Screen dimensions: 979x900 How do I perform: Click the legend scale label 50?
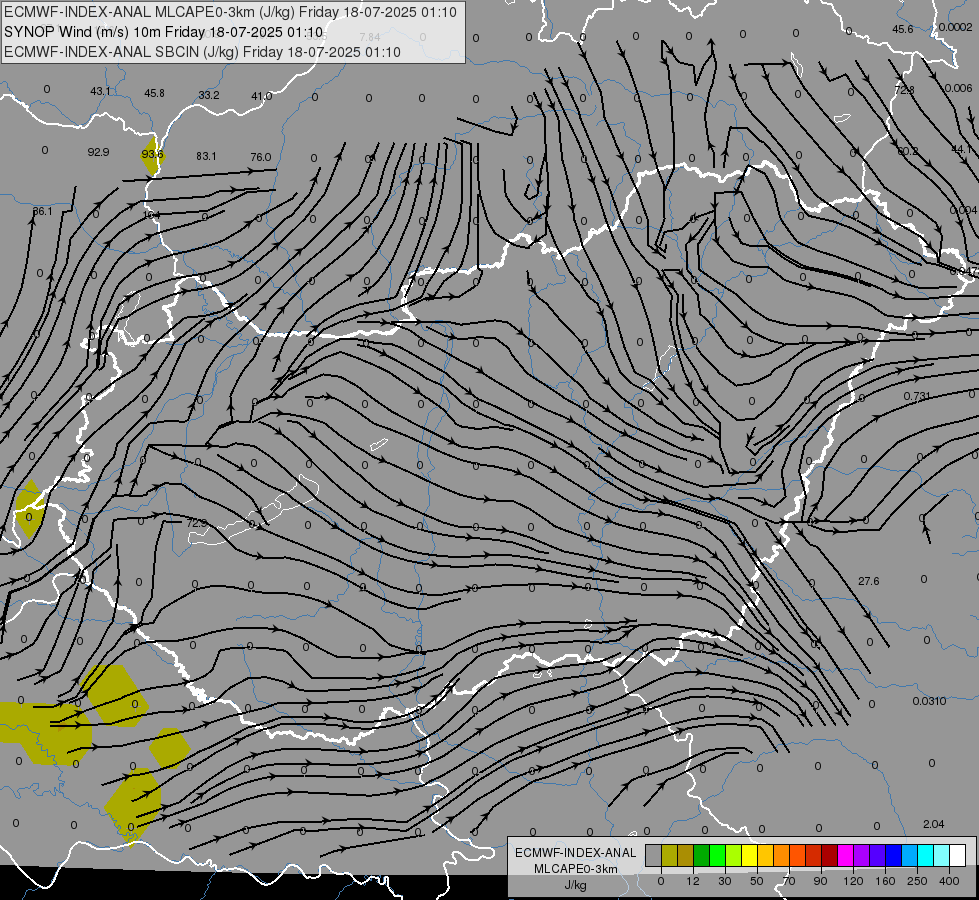tap(757, 881)
